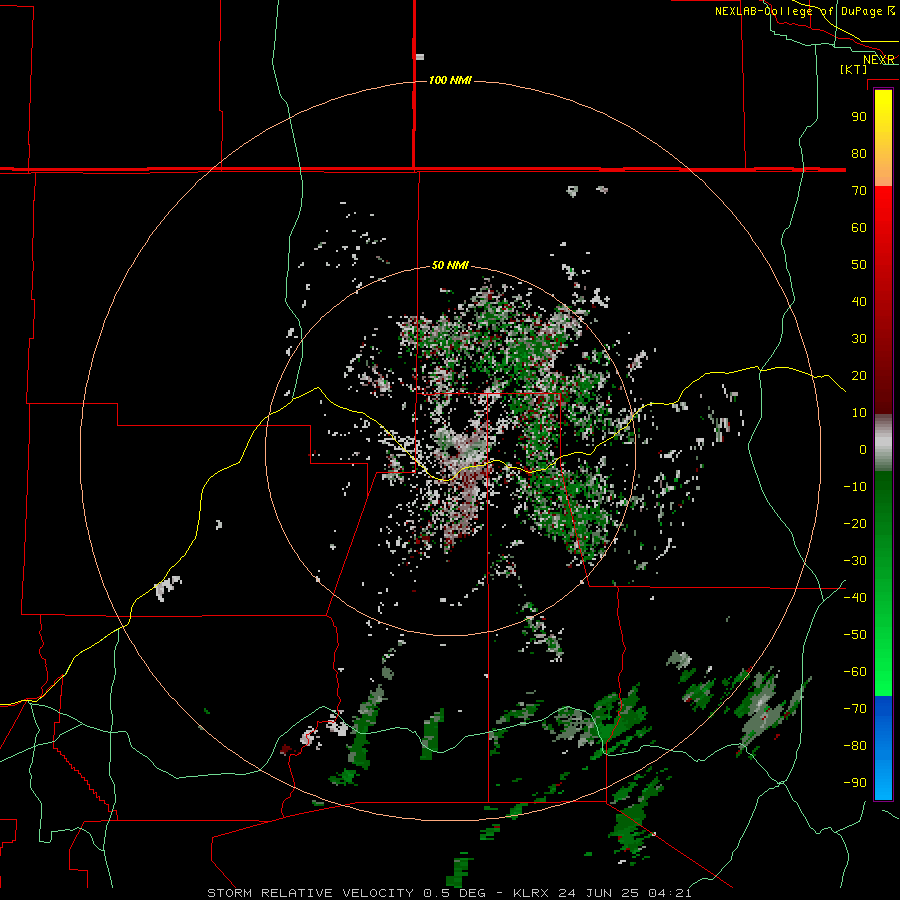This screenshot has height=900, width=900.
Task: Click the -40 value on velocity scale
Action: coord(855,598)
